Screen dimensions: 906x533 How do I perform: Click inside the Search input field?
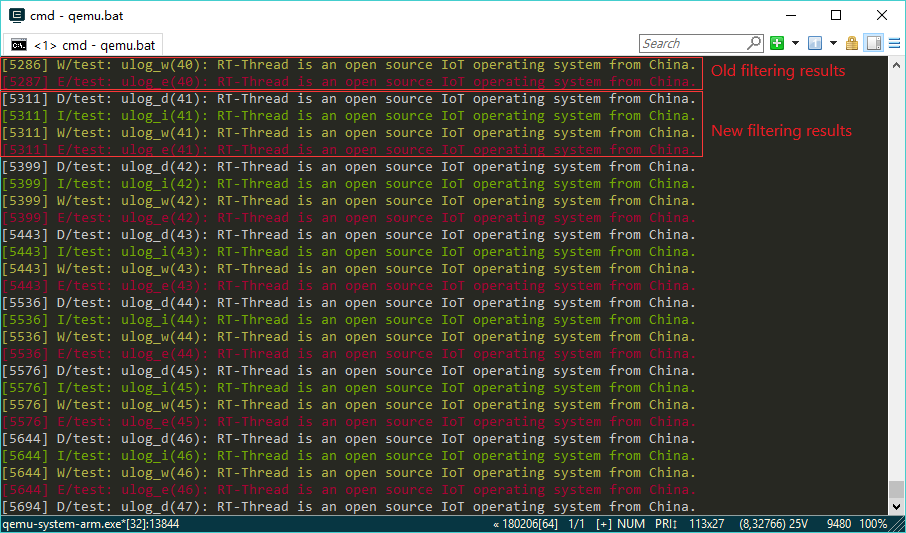coord(692,43)
